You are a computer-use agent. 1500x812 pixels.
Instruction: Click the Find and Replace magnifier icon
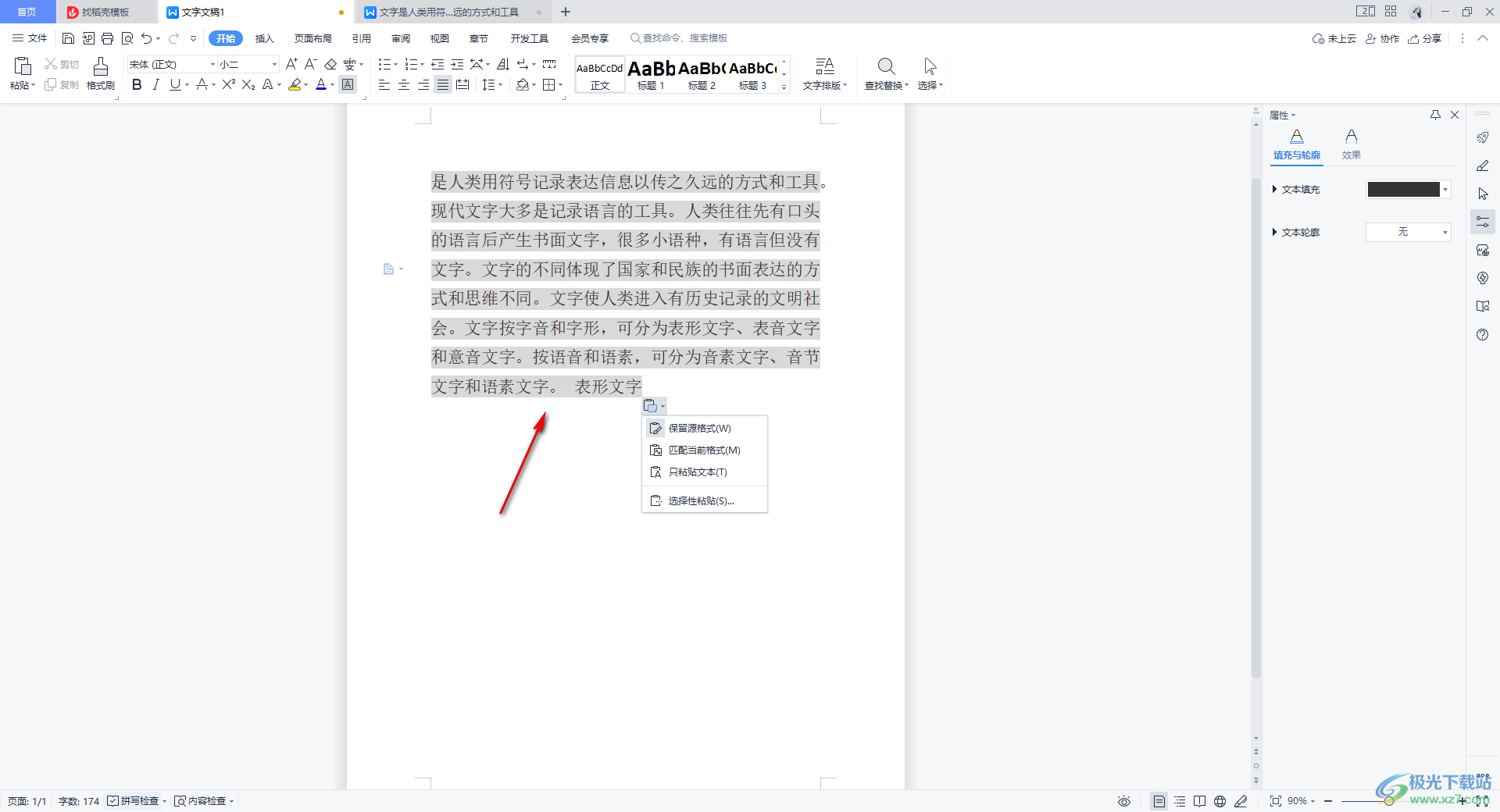tap(886, 66)
